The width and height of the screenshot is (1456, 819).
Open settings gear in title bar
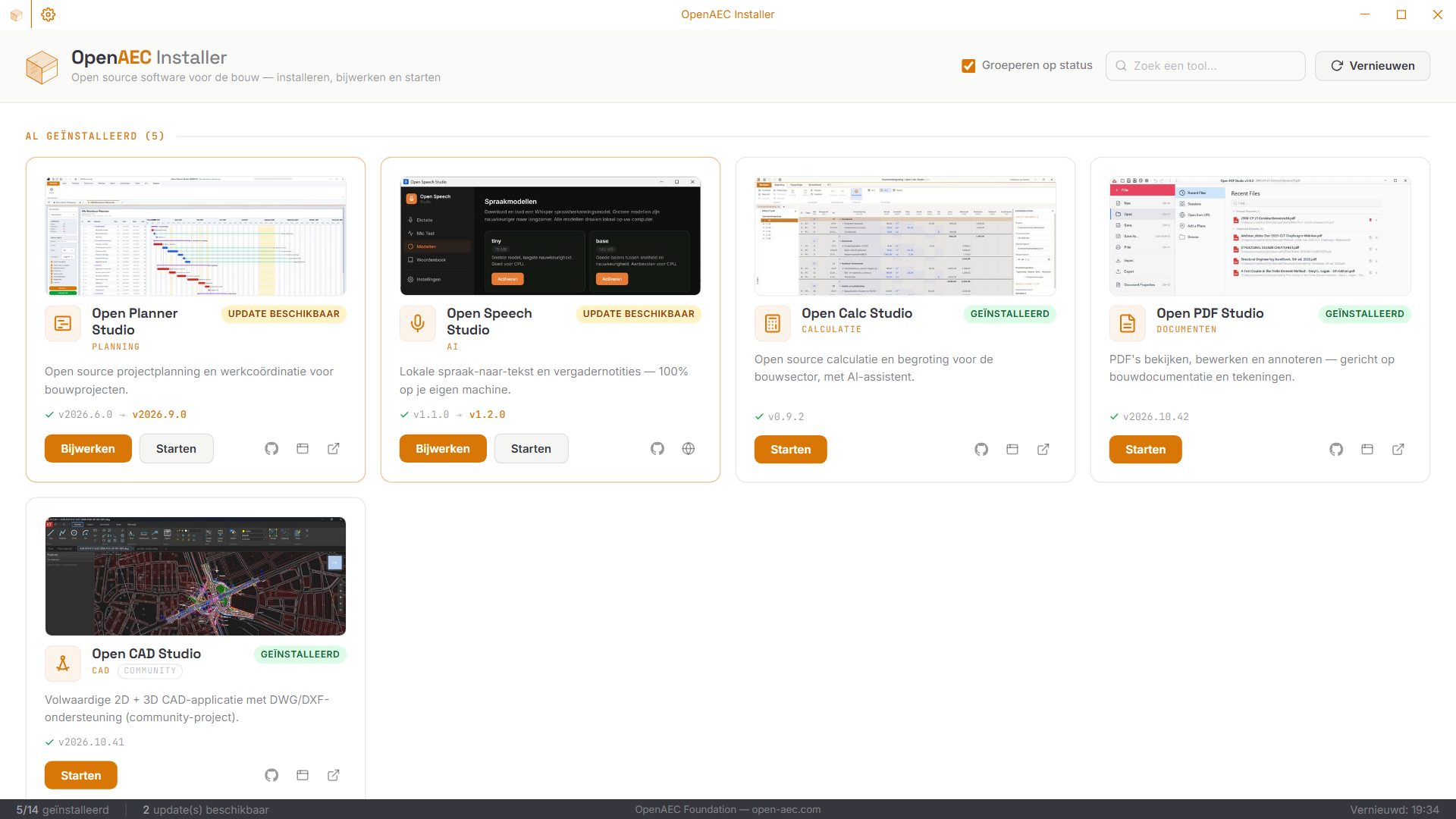click(x=48, y=14)
